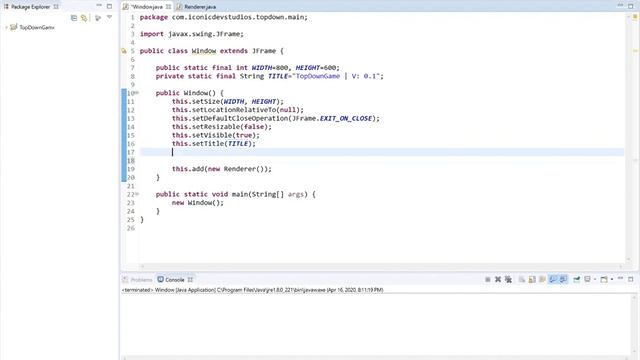Pin the Console view
This screenshot has height=360, width=640.
click(577, 280)
